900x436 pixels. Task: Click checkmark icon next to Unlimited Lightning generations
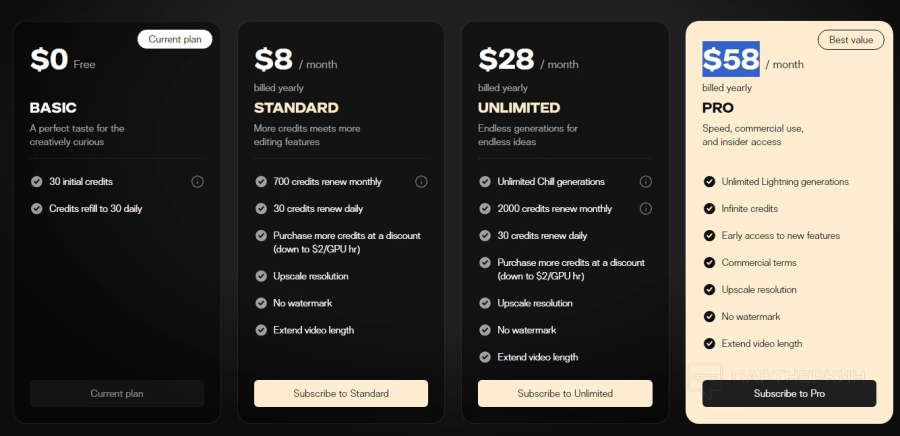pyautogui.click(x=709, y=182)
